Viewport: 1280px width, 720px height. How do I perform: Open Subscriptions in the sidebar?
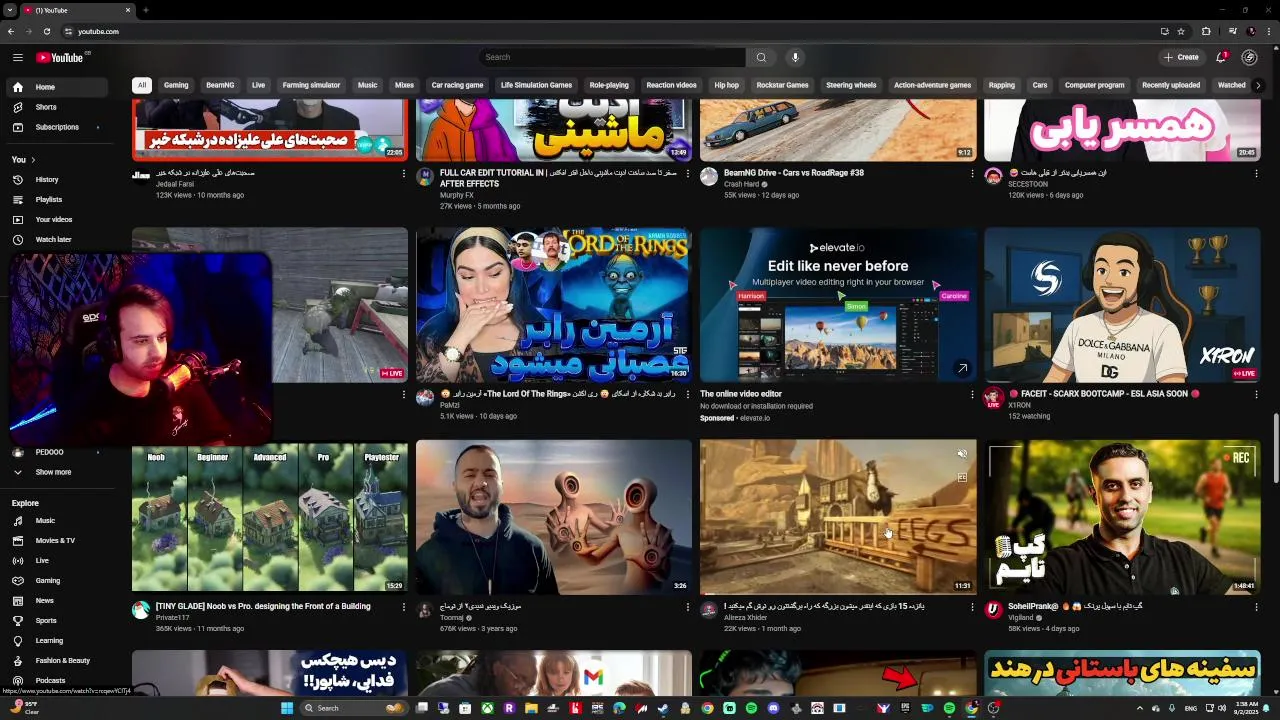(58, 127)
